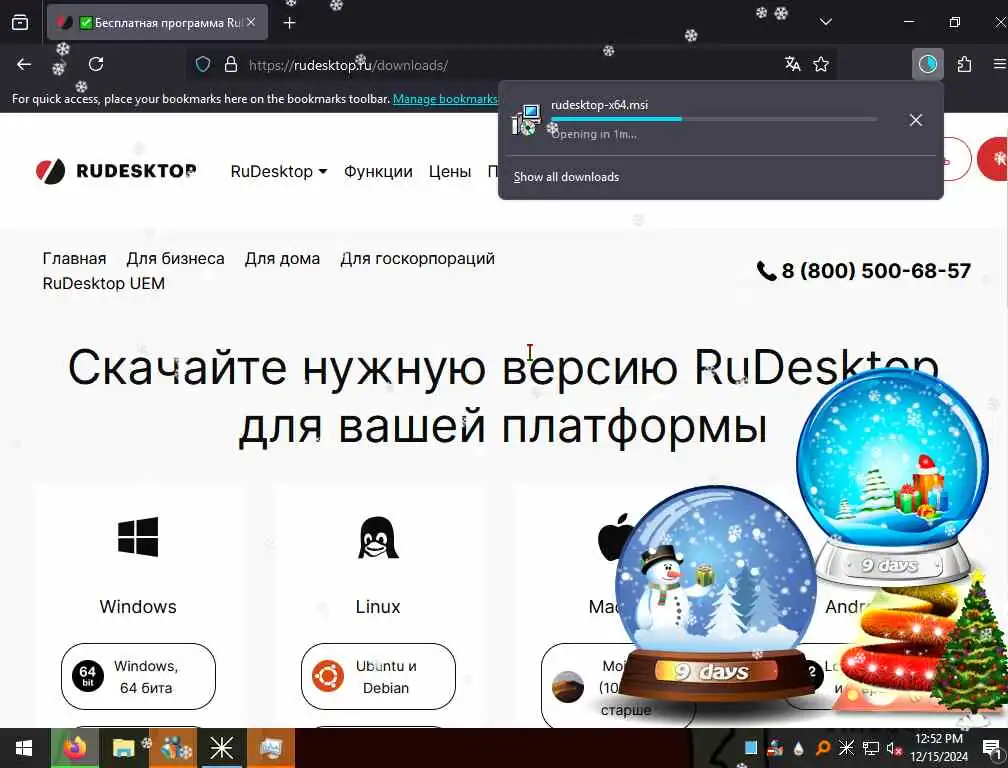Click the muted volume tray icon

pyautogui.click(x=894, y=748)
